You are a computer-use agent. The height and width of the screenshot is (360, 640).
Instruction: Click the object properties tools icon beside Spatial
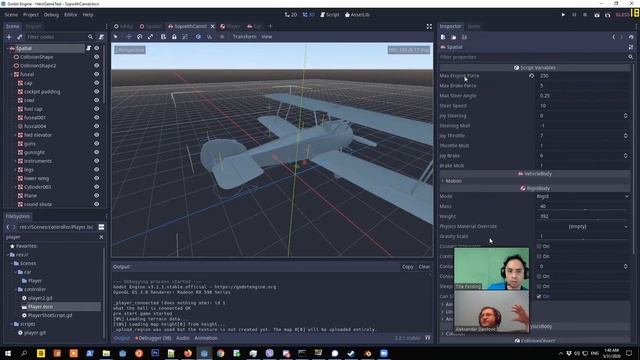point(631,47)
